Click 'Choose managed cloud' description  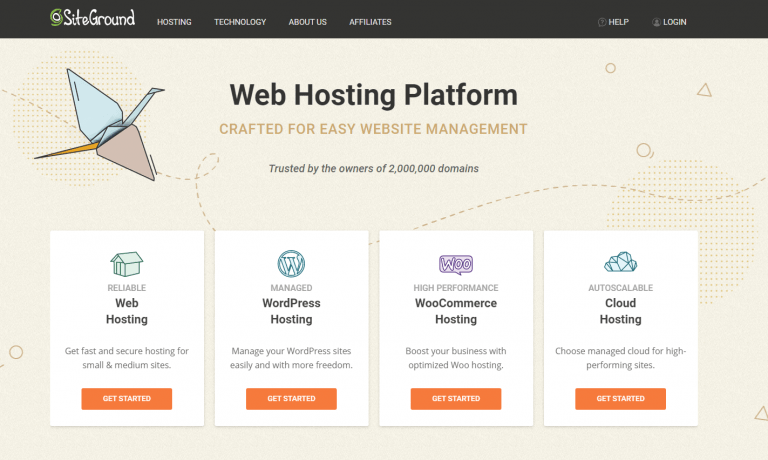coord(621,358)
